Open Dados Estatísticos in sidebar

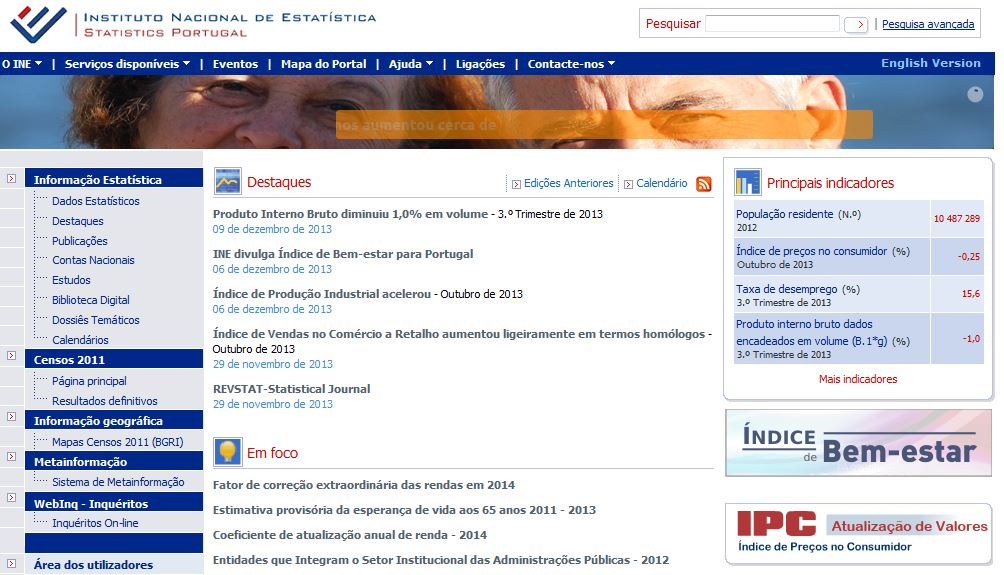[95, 201]
